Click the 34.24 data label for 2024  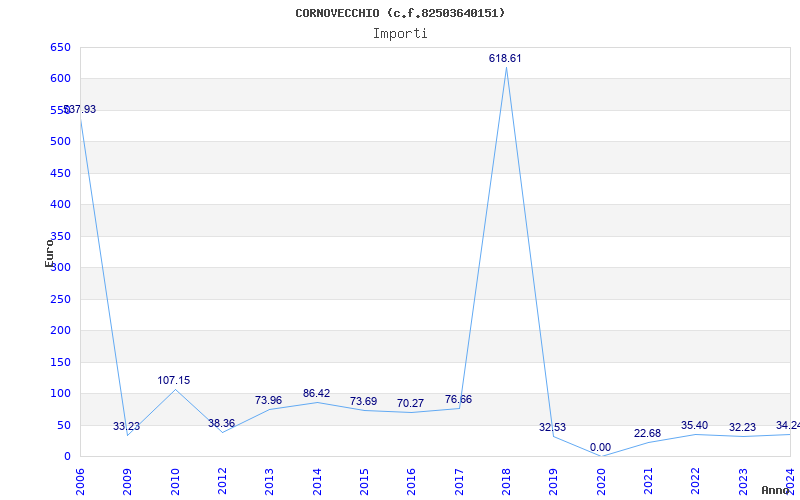[788, 426]
